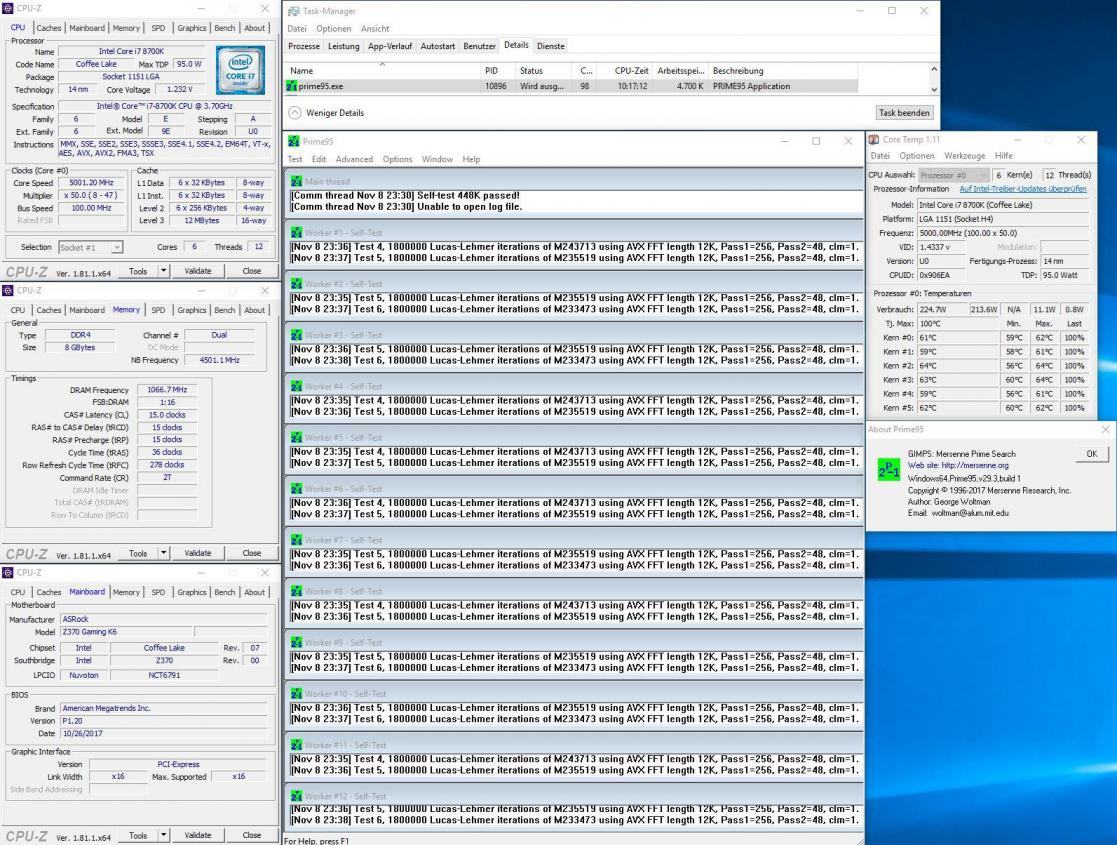This screenshot has height=845, width=1117.
Task: Click the Worker #1 Self-Test window icon
Action: (x=295, y=232)
